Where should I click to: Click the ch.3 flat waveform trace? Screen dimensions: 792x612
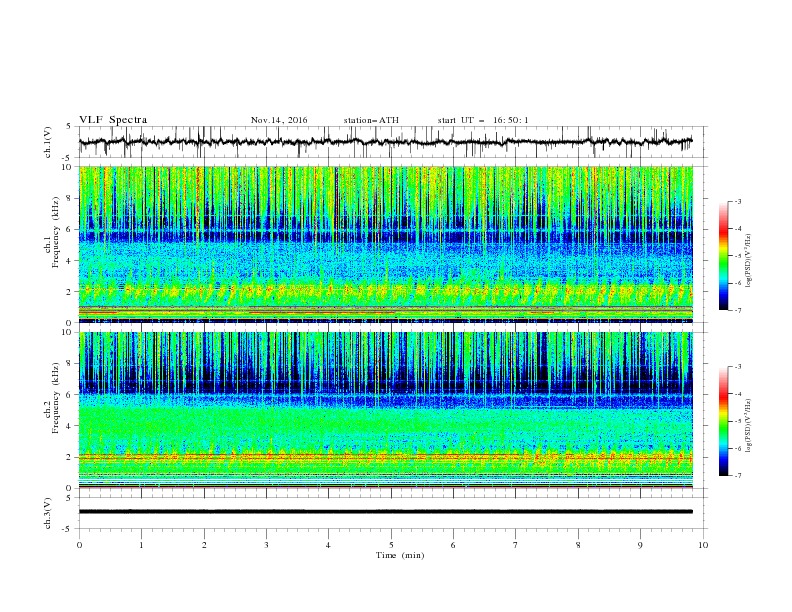point(386,512)
